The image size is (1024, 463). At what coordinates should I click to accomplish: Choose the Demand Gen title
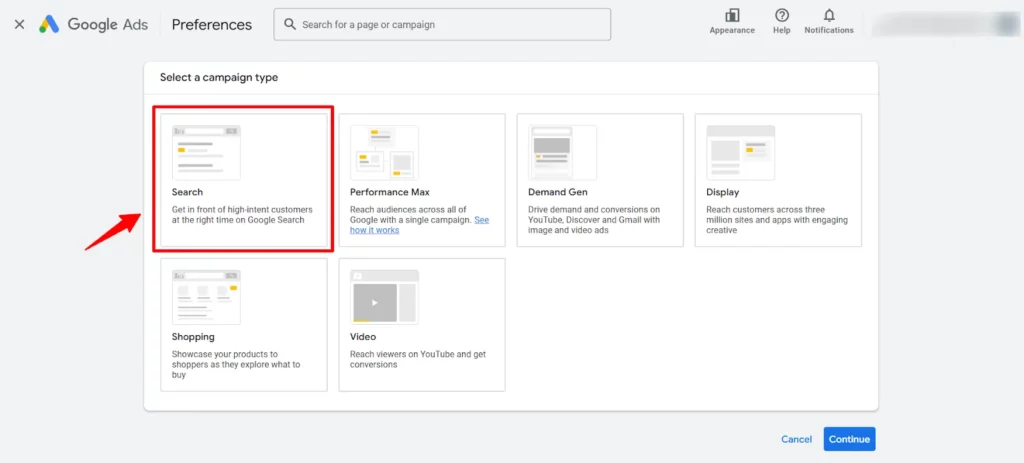(558, 193)
